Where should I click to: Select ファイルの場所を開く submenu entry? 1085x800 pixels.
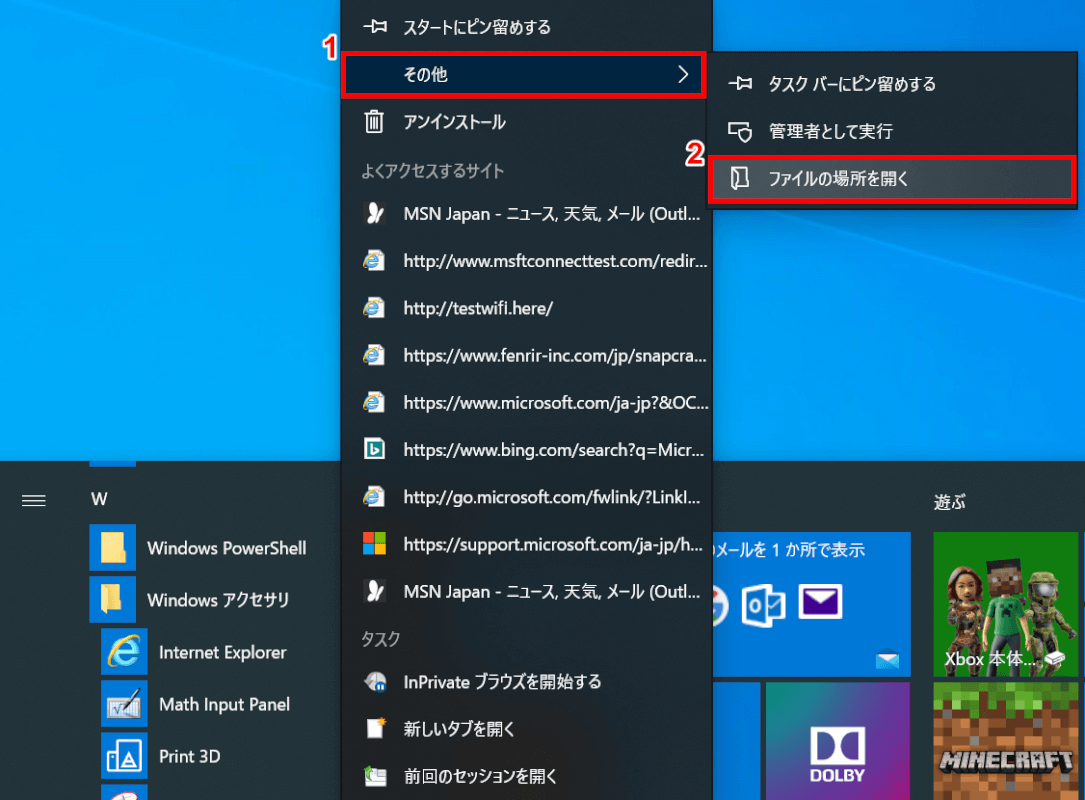click(892, 179)
